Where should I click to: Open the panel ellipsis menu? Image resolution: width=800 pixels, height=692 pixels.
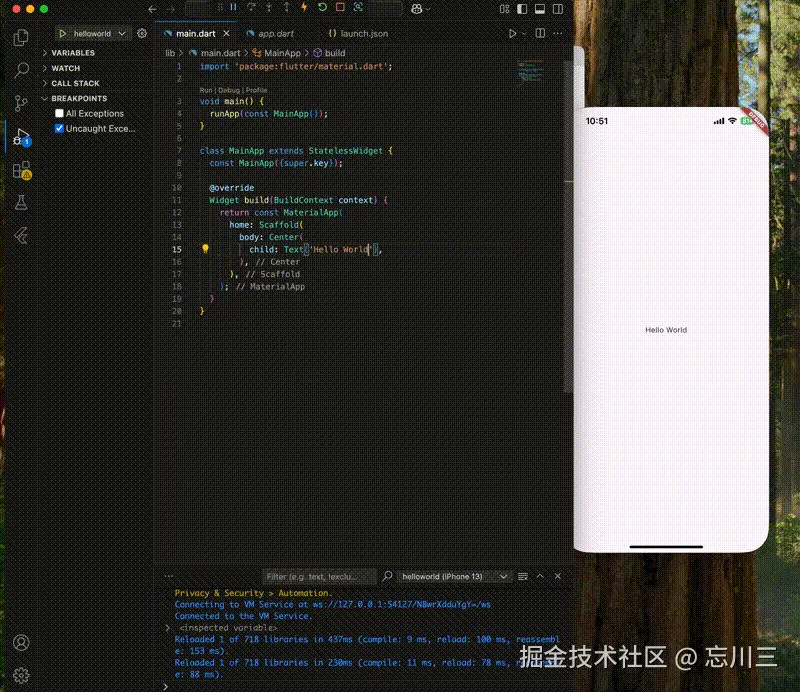coord(168,576)
